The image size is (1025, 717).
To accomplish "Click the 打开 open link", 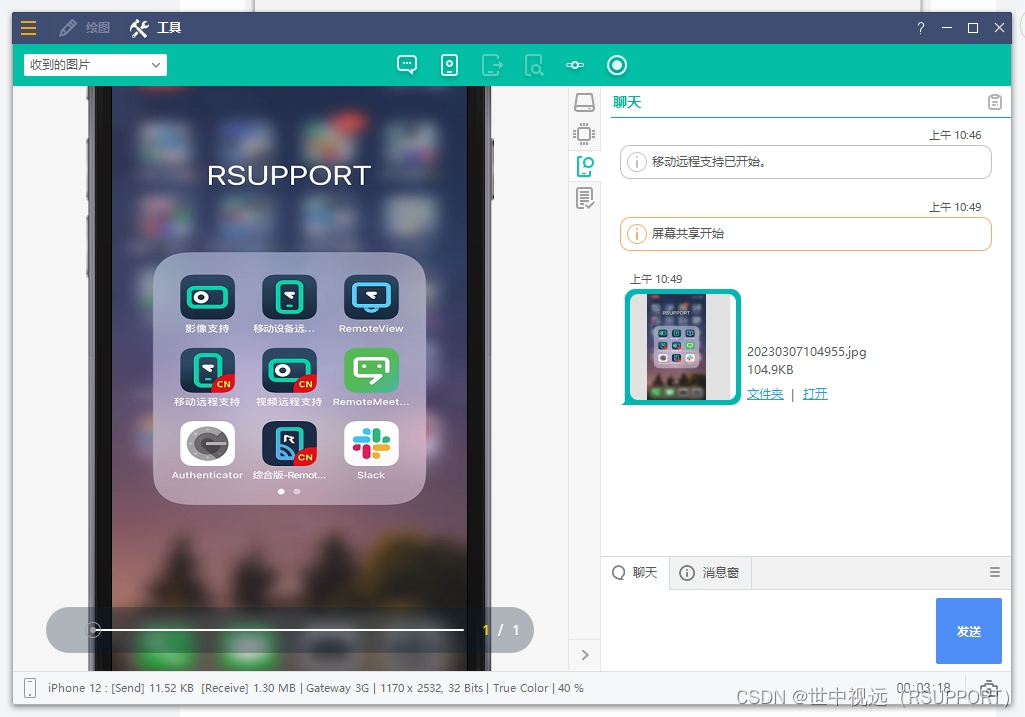I will coord(815,393).
